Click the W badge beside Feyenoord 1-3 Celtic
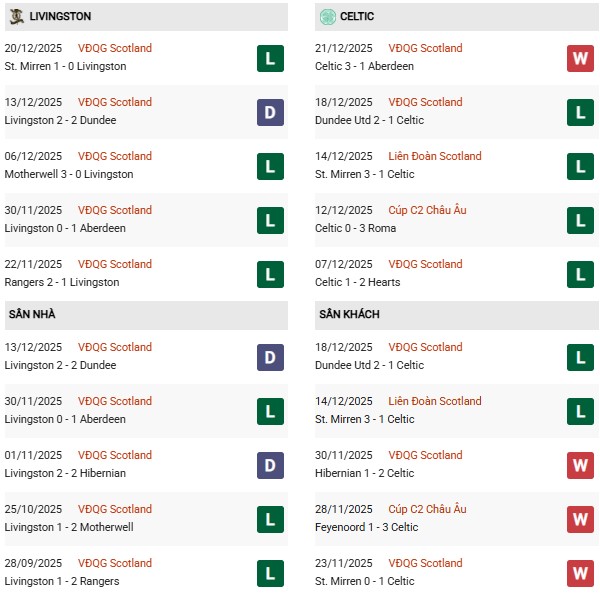This screenshot has width=600, height=595. coord(580,519)
